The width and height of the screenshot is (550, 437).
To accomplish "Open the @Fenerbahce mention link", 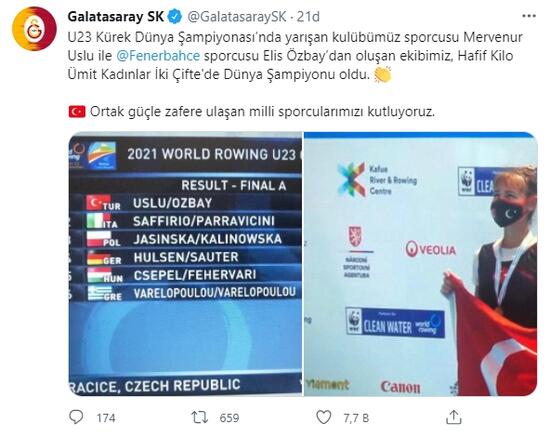I will tap(158, 56).
